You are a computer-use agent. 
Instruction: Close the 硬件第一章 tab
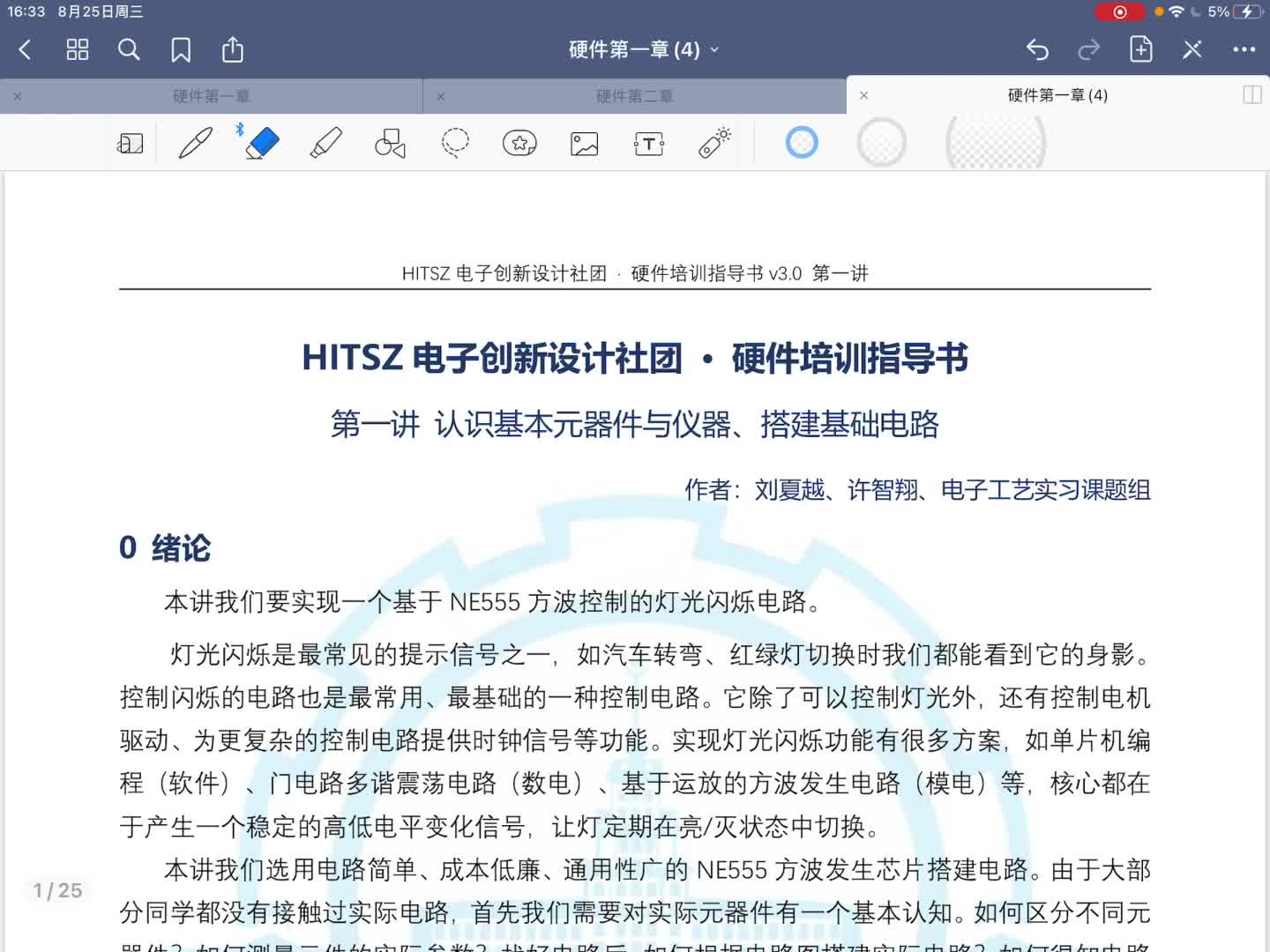coord(18,96)
